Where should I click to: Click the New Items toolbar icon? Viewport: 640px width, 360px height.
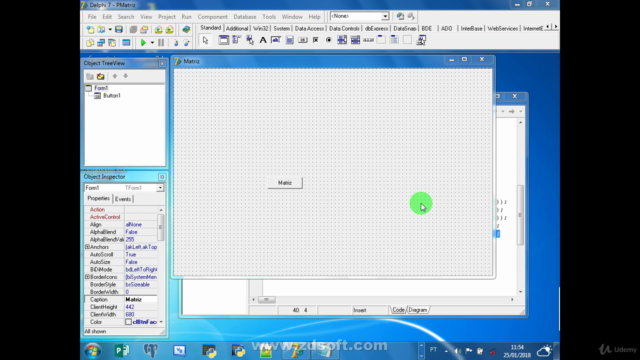(x=90, y=29)
